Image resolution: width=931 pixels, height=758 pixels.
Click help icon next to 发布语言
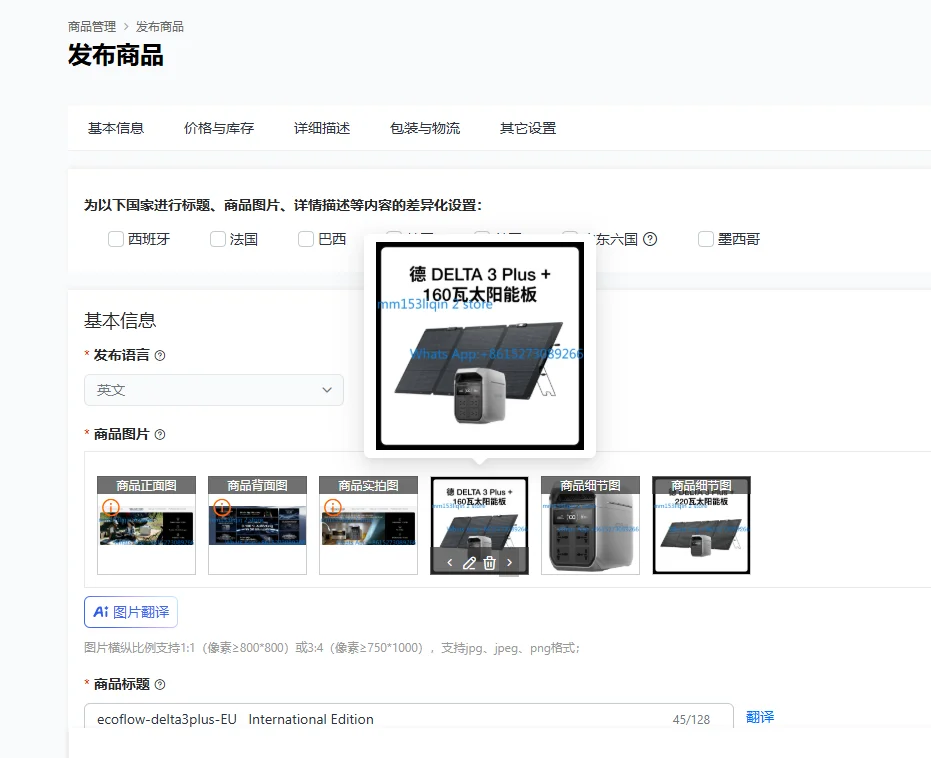pyautogui.click(x=160, y=356)
